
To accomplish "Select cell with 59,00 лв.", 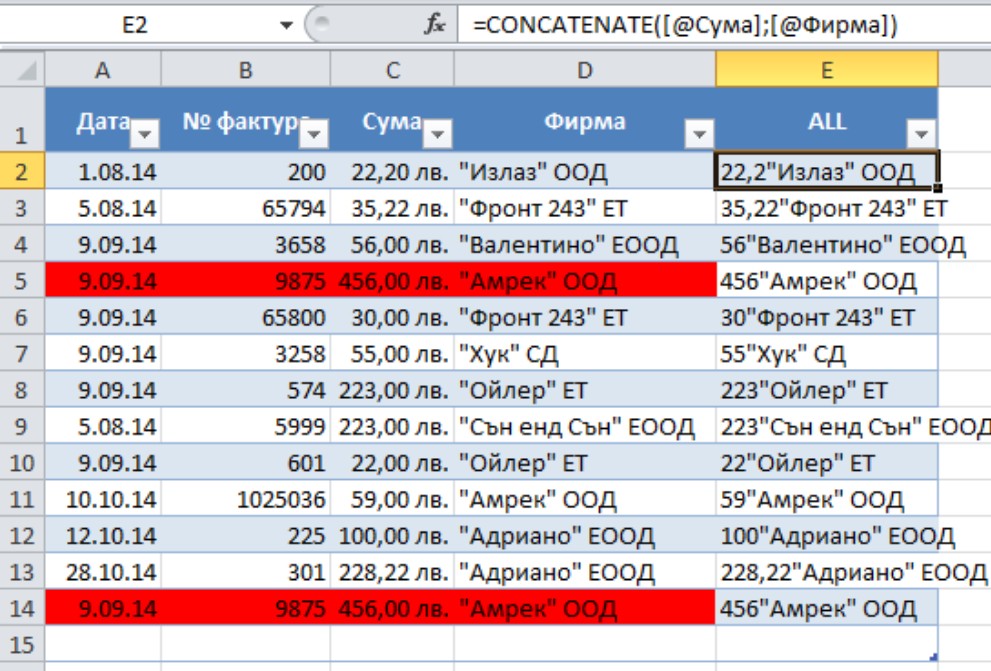I will click(x=392, y=499).
